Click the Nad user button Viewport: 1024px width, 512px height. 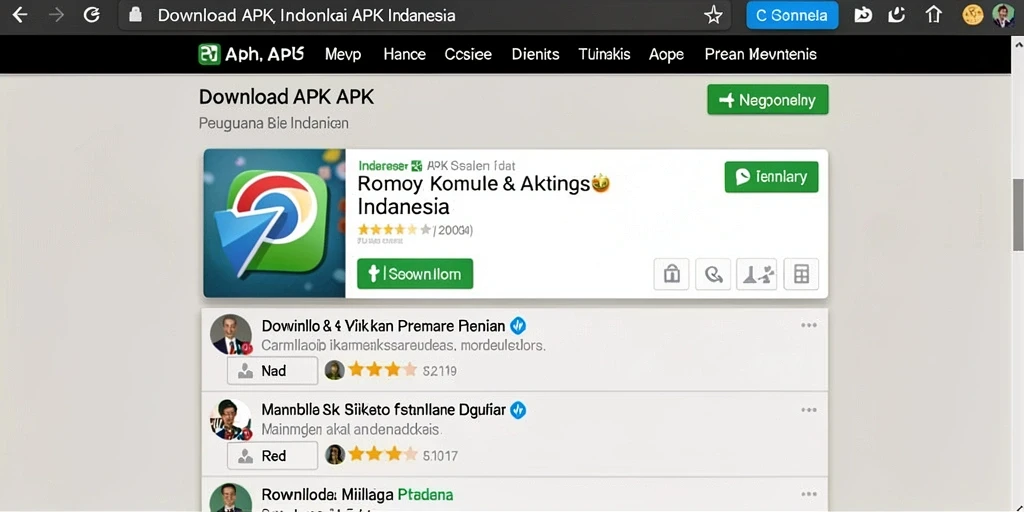pyautogui.click(x=272, y=371)
